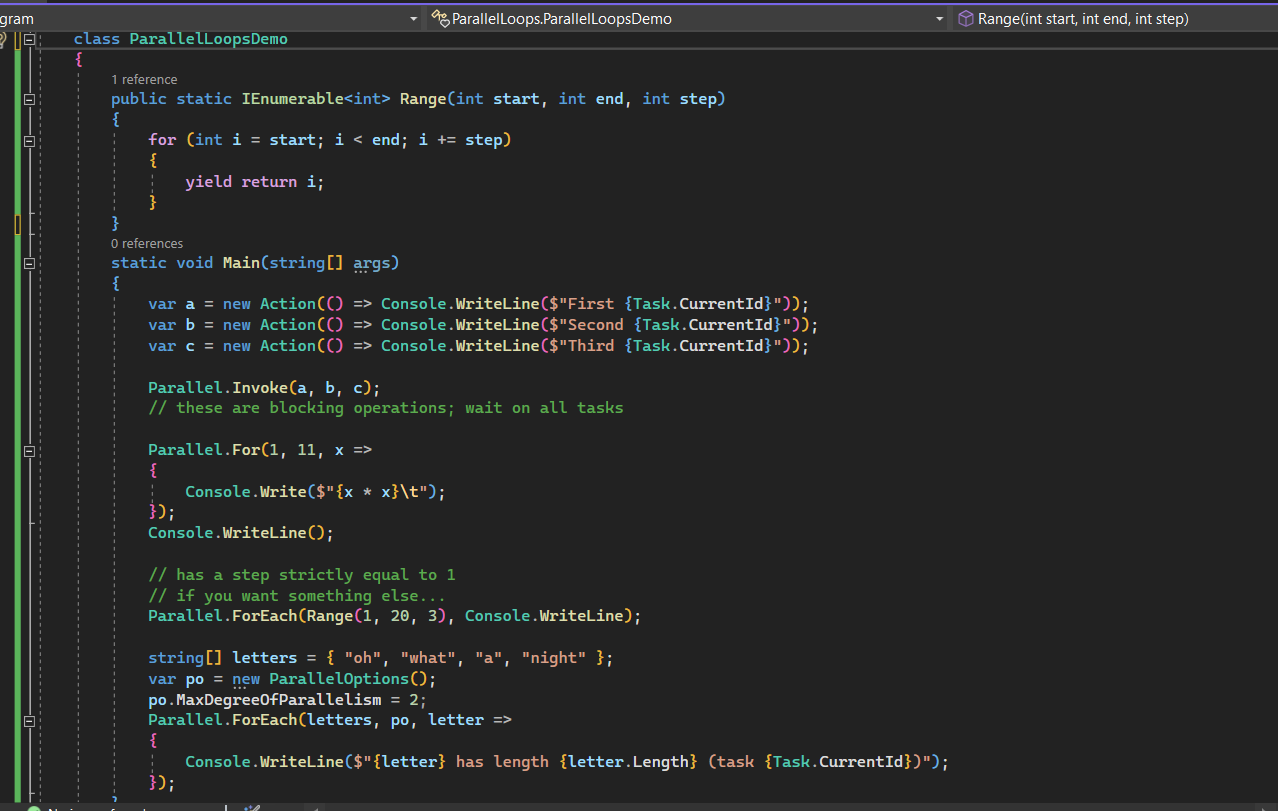Click the "First {Task.CurrentId}" string

667,303
